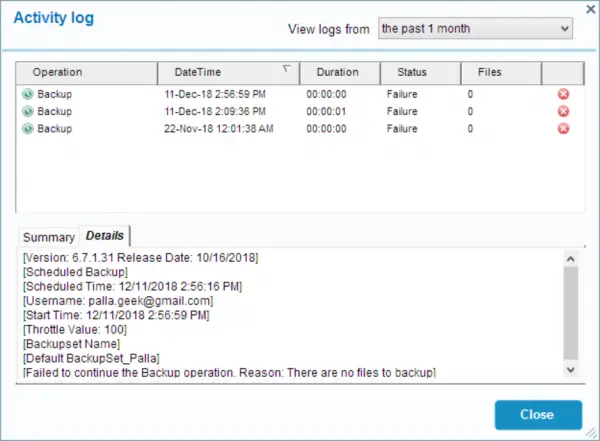Select the Details tab
The image size is (600, 441).
[104, 236]
